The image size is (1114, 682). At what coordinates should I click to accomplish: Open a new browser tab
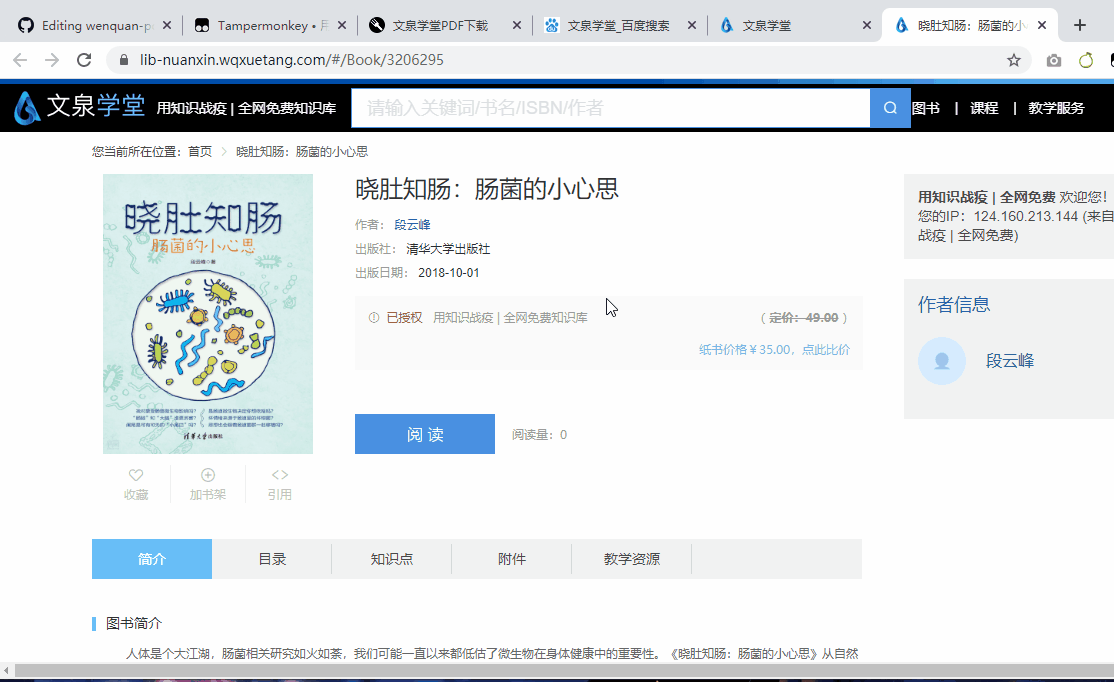(1080, 26)
